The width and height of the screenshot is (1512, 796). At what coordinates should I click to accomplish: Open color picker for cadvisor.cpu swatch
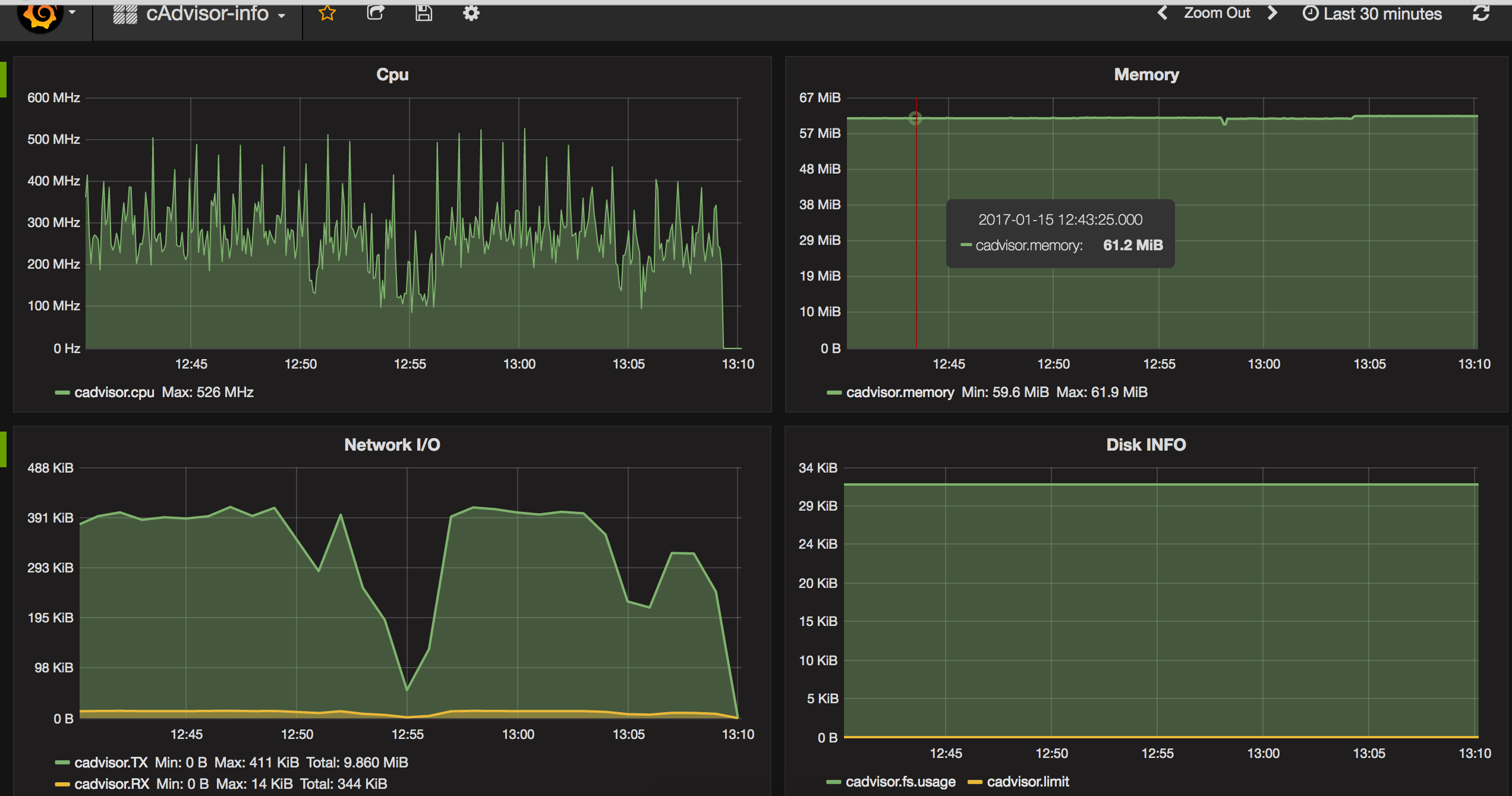coord(62,392)
